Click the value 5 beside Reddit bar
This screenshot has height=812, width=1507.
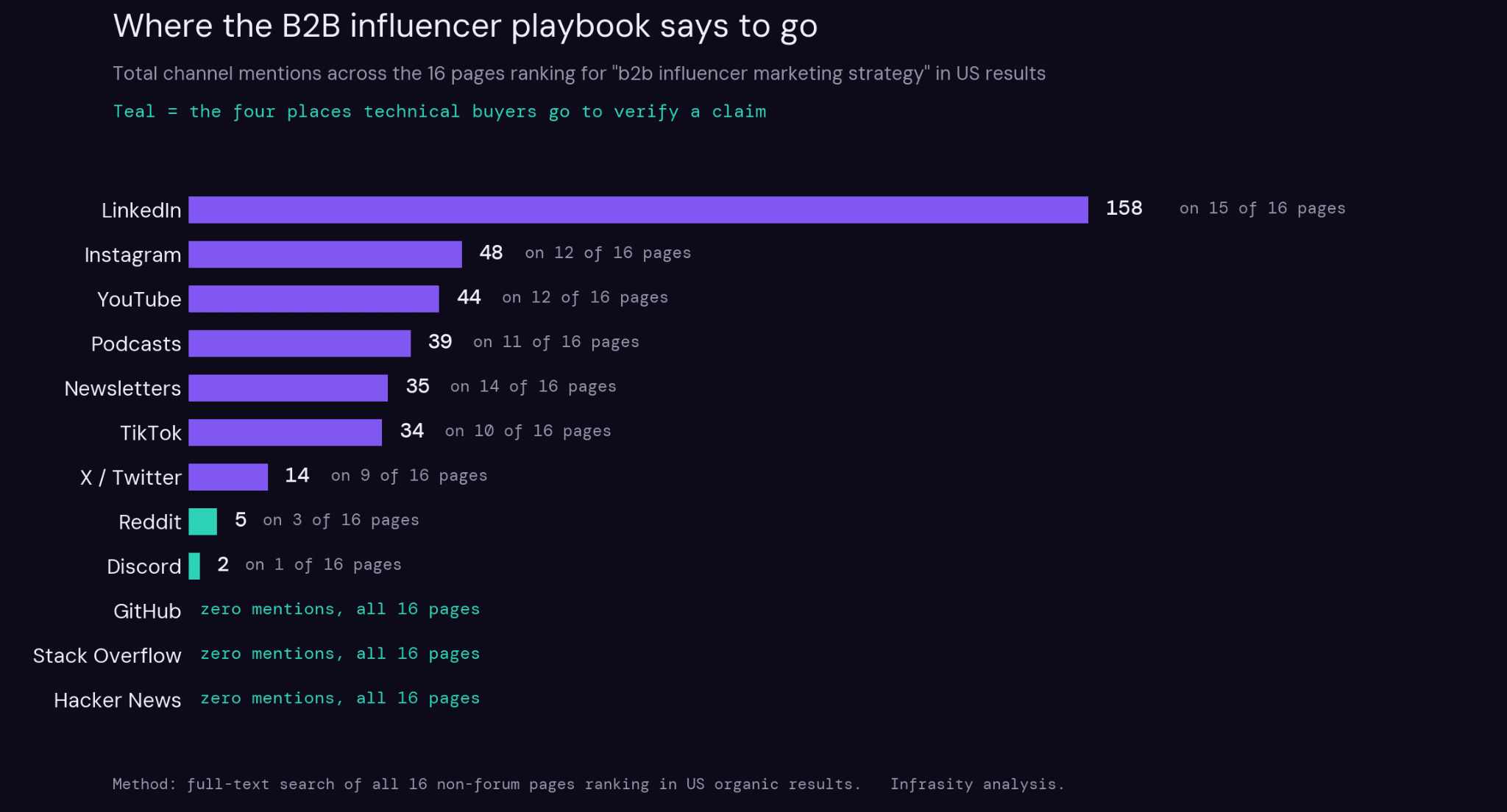point(241,520)
